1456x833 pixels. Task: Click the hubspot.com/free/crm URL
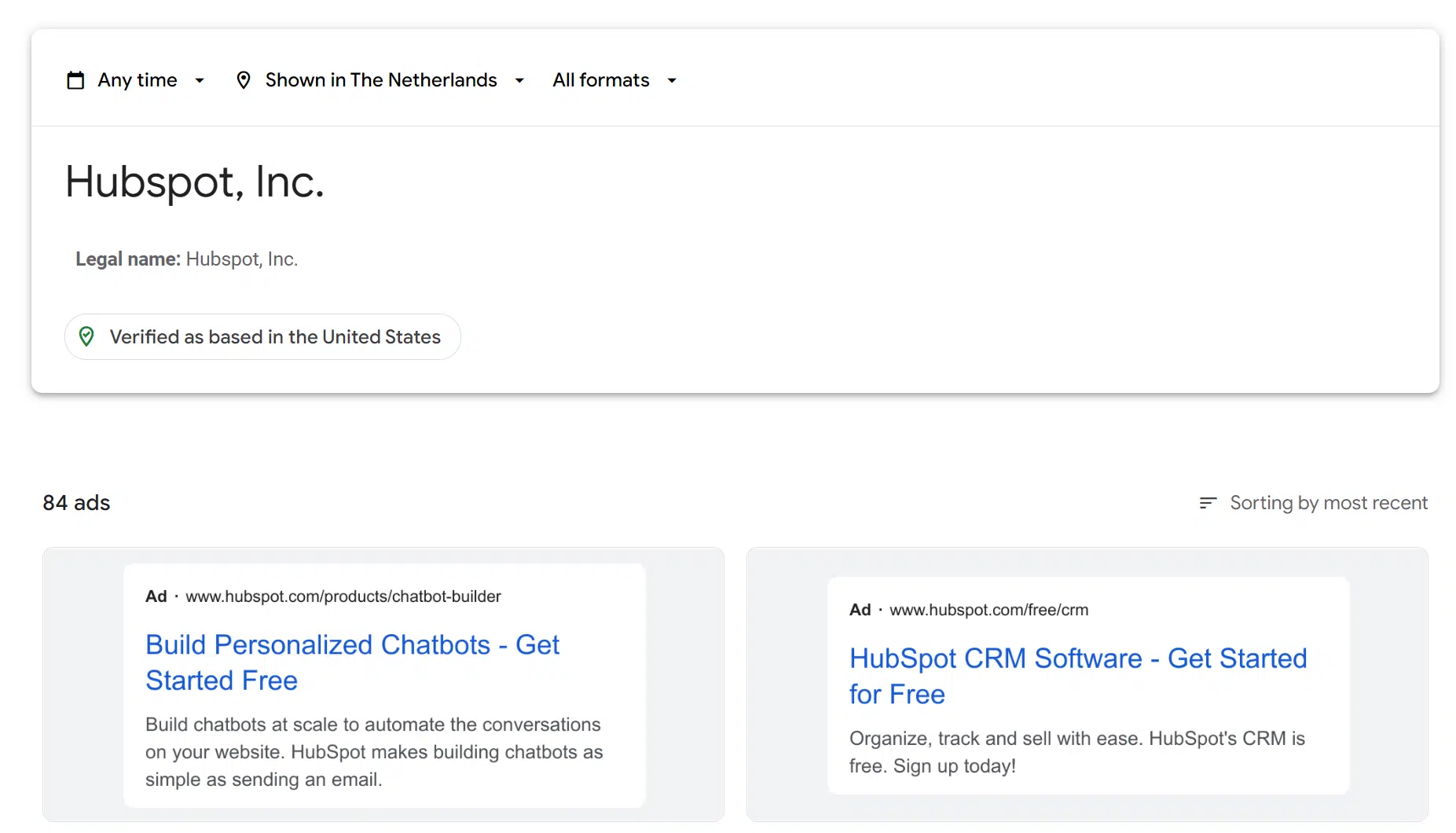(988, 610)
